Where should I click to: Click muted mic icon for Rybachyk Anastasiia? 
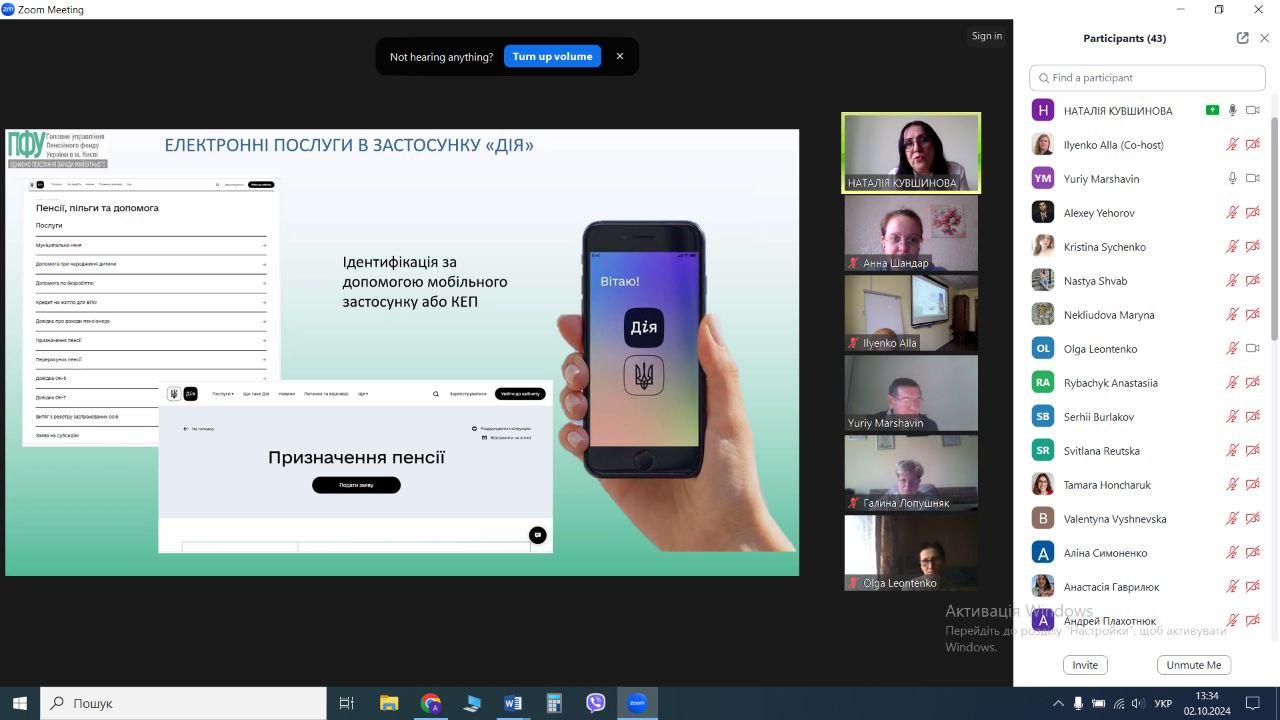coord(1232,382)
